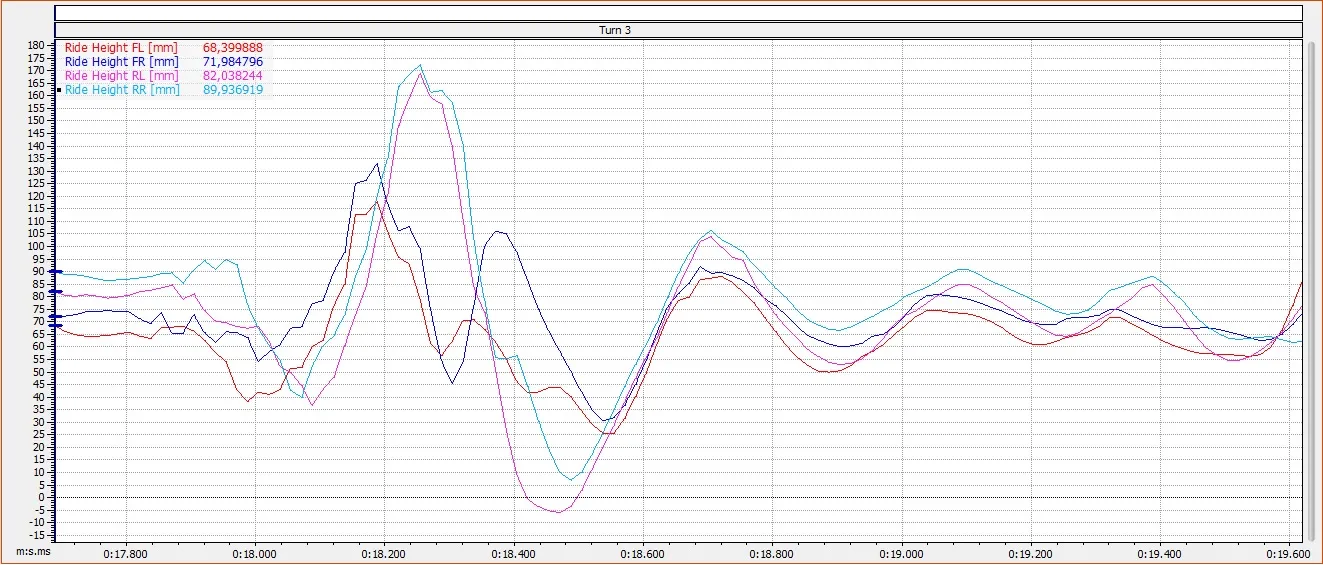Image resolution: width=1323 pixels, height=565 pixels.
Task: Click the 0:18.000 time axis label
Action: point(254,552)
